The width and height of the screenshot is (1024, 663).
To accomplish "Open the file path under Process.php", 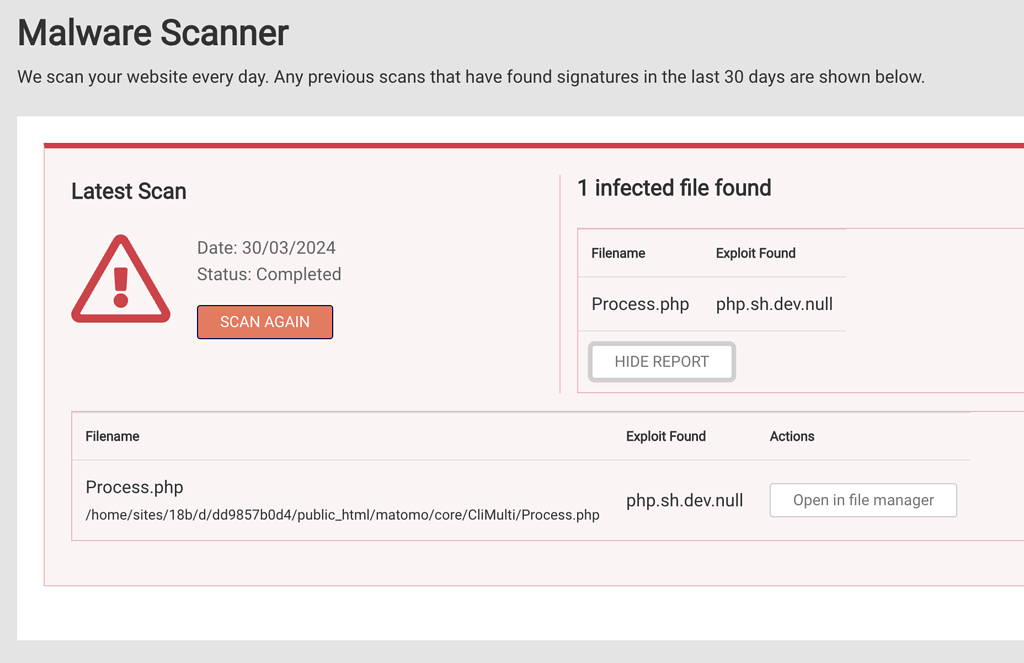I will click(x=341, y=515).
